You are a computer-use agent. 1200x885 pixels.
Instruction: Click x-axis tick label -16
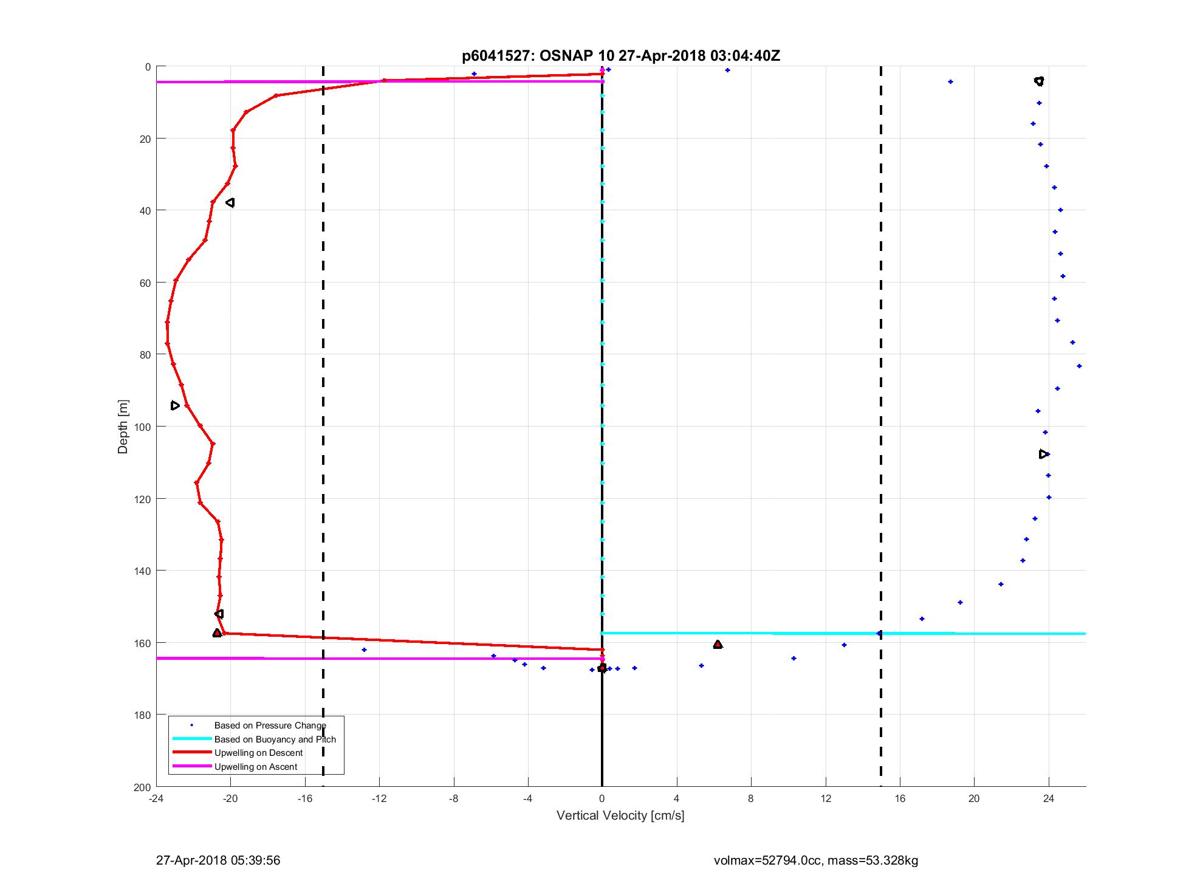point(304,799)
